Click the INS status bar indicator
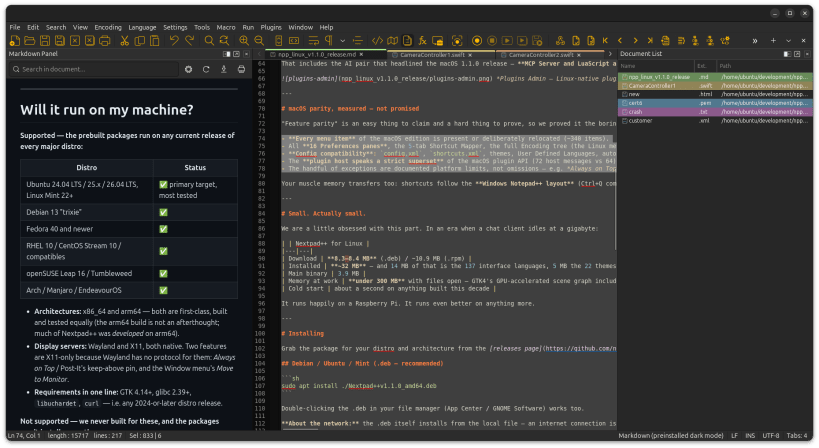Viewport: 819px width, 448px height. coord(750,435)
